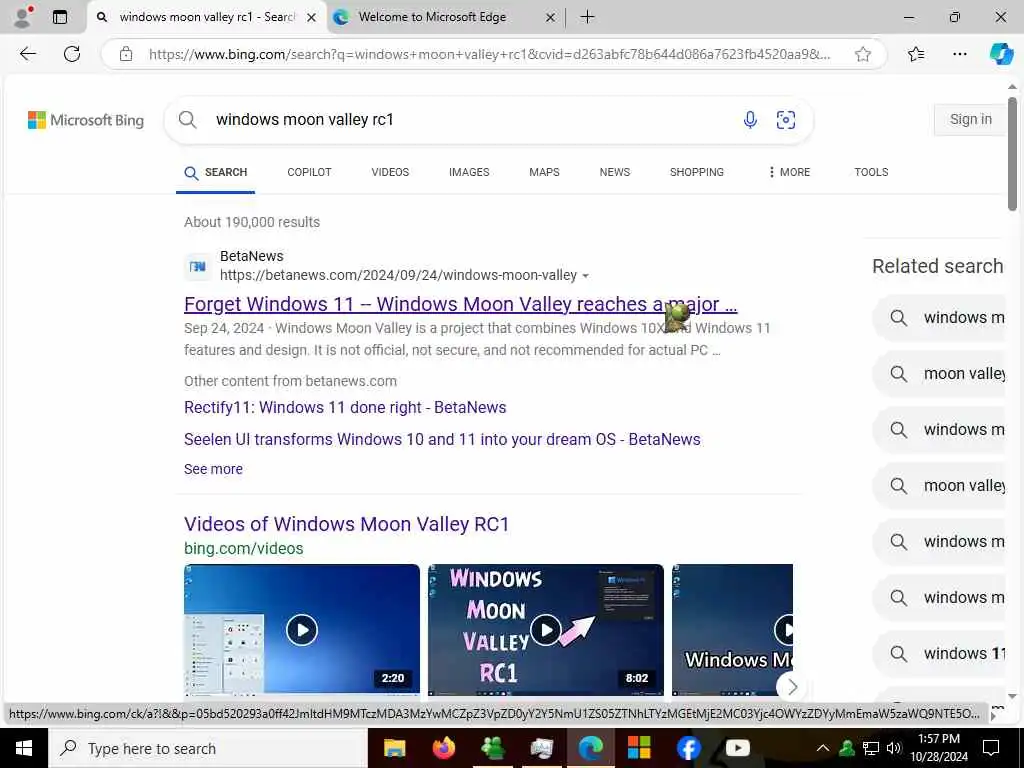Play the 2:20 video thumbnail
Image resolution: width=1024 pixels, height=768 pixels.
click(x=302, y=630)
